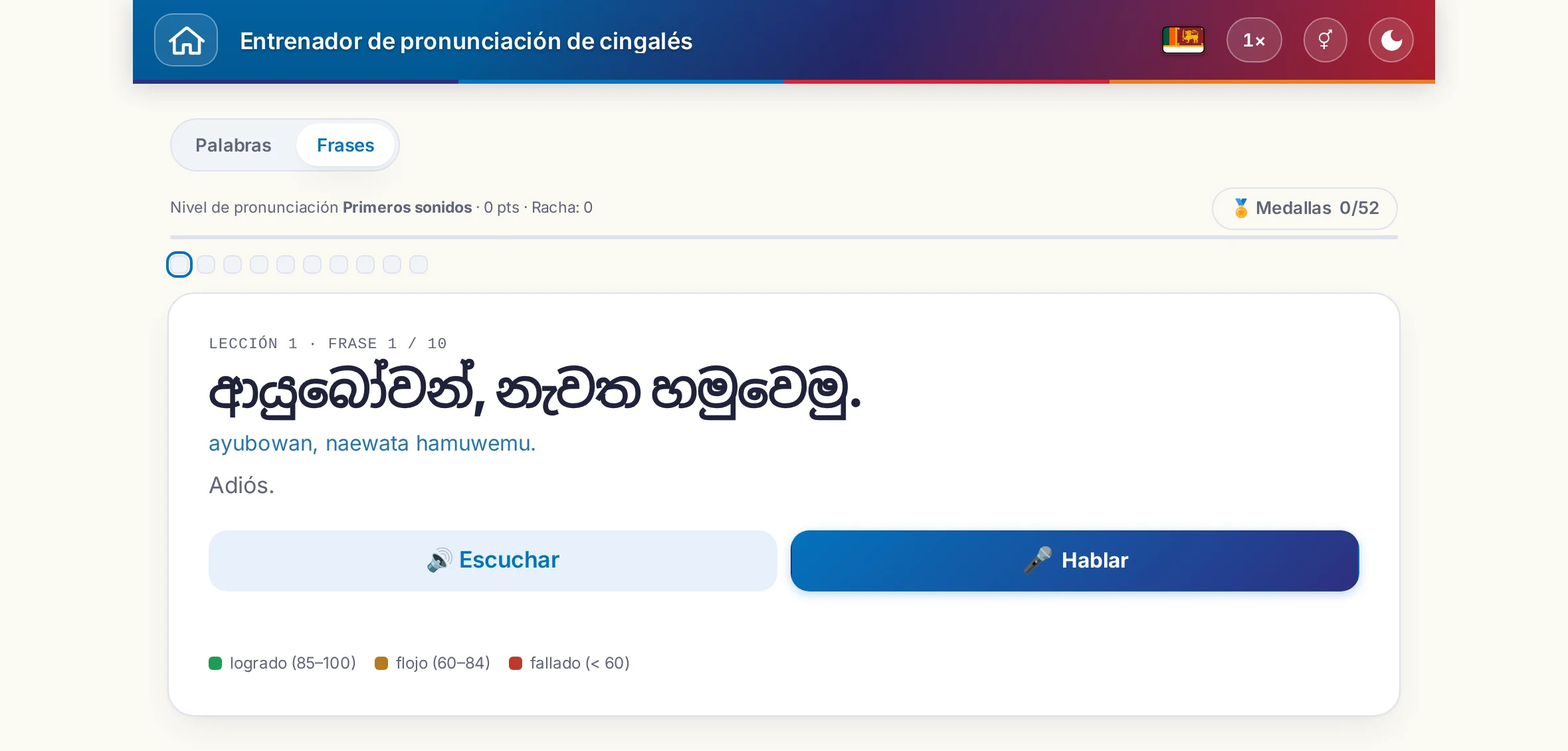Select the first phrase progress dot
Viewport: 1568px width, 751px height.
point(179,265)
